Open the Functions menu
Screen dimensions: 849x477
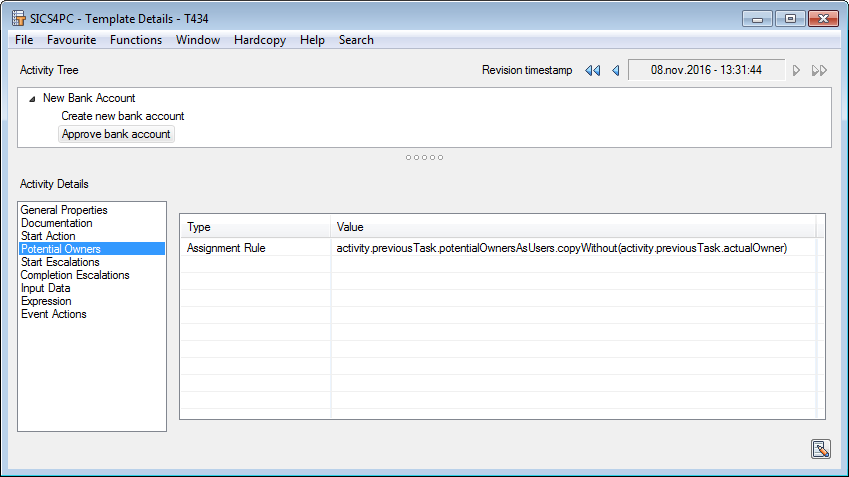[x=135, y=40]
